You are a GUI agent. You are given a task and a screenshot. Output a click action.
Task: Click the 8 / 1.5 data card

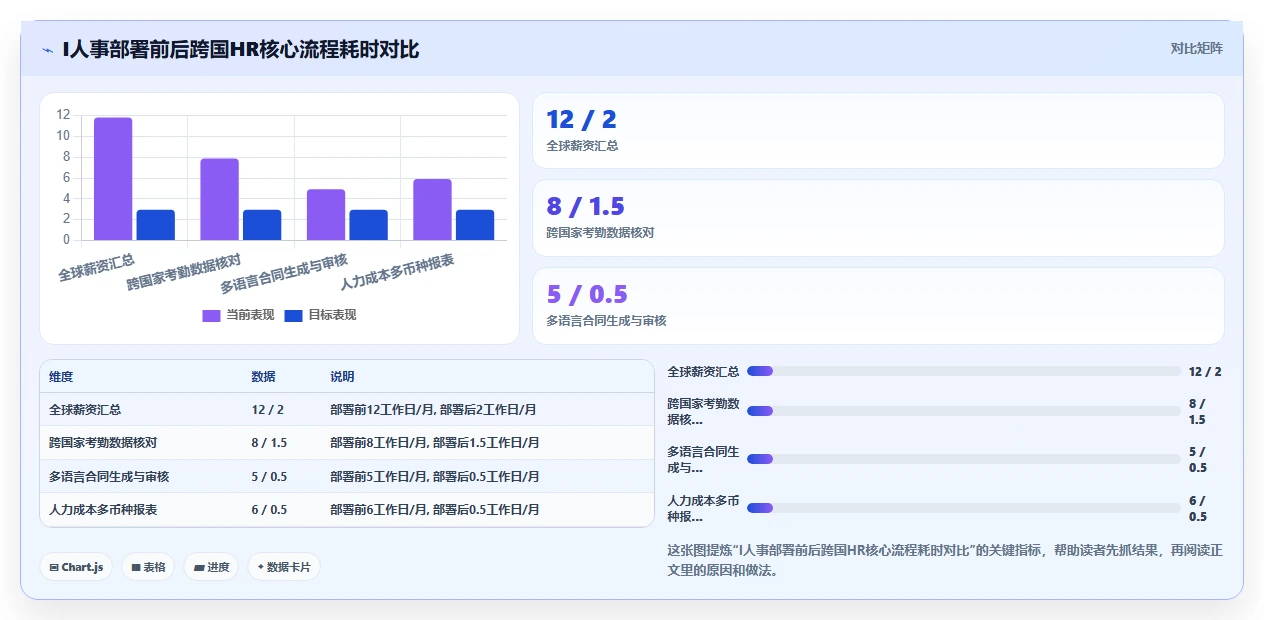click(x=878, y=218)
